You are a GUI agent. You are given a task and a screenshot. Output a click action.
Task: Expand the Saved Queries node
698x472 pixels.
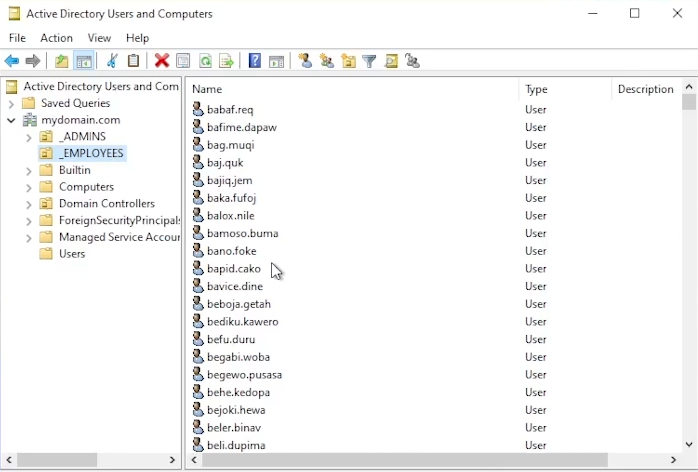pos(12,104)
